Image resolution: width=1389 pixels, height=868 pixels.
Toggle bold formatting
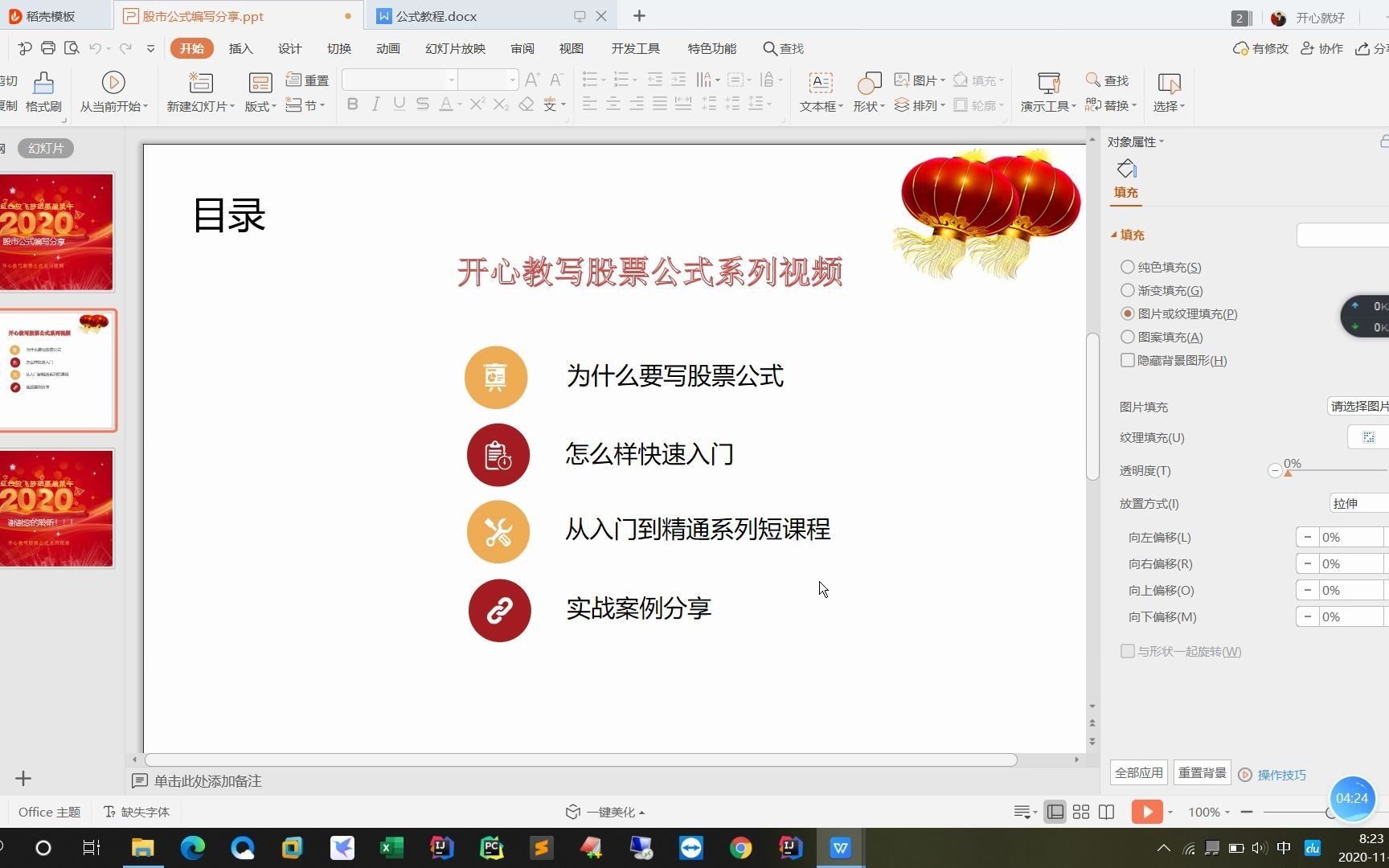coord(351,104)
